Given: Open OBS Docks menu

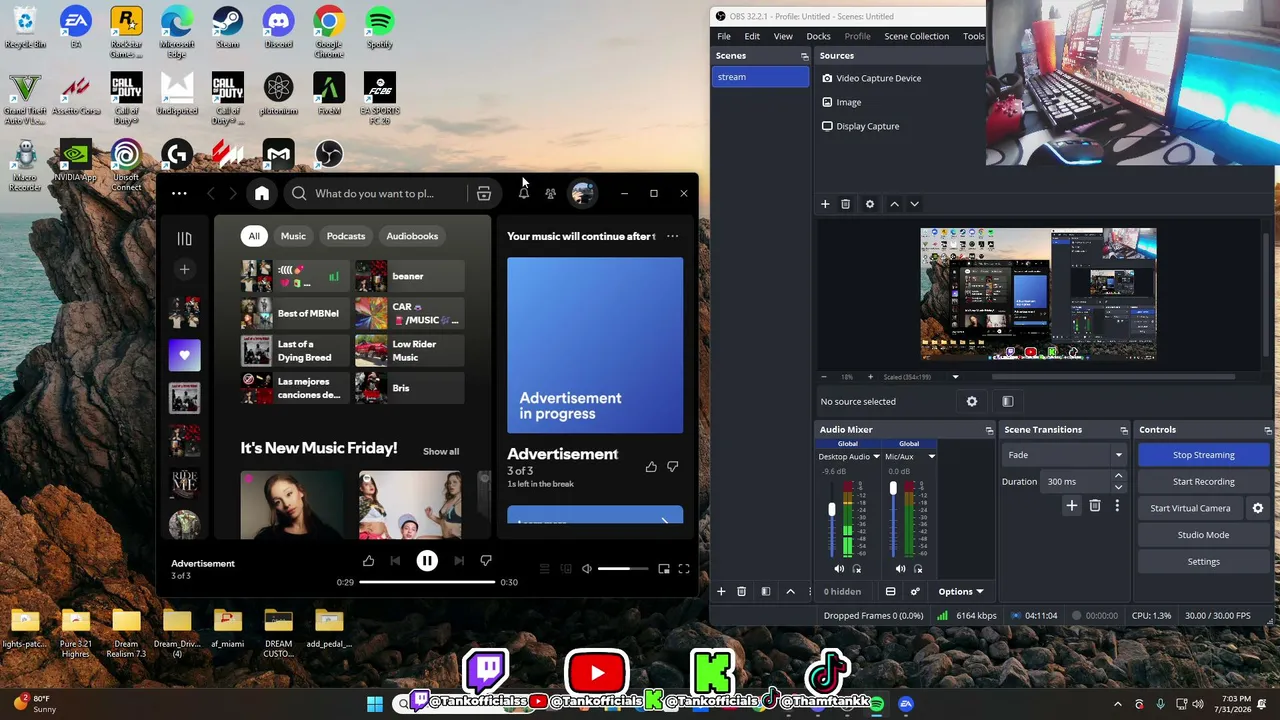Looking at the screenshot, I should click(818, 36).
